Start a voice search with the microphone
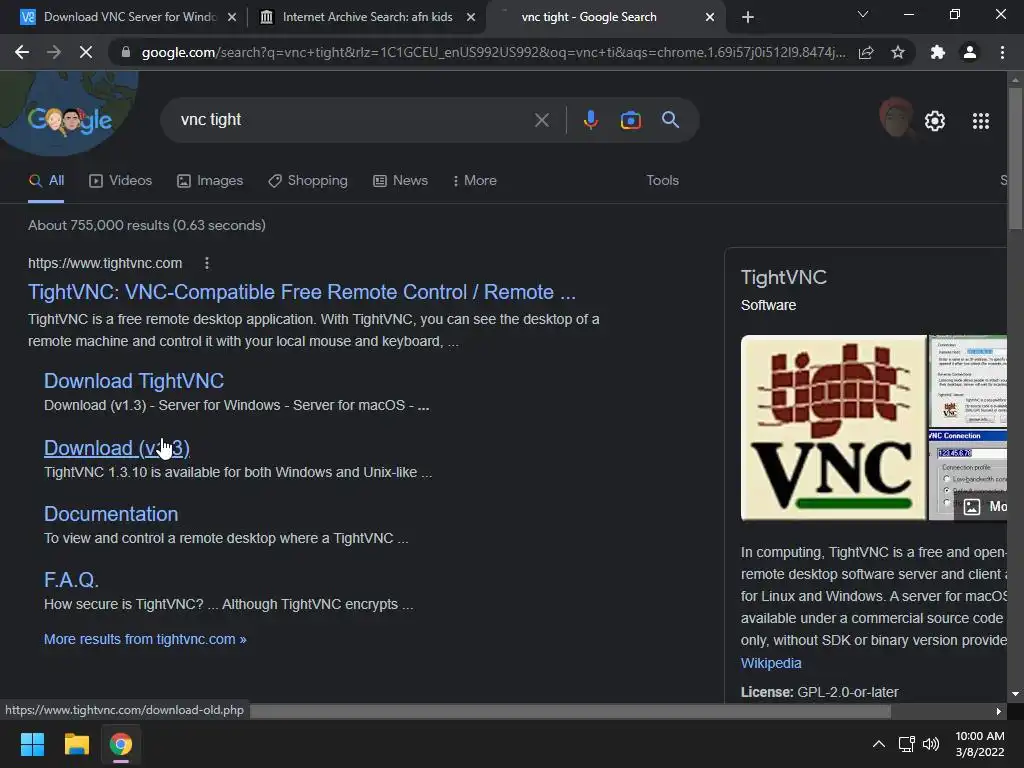This screenshot has width=1024, height=768. 590,120
